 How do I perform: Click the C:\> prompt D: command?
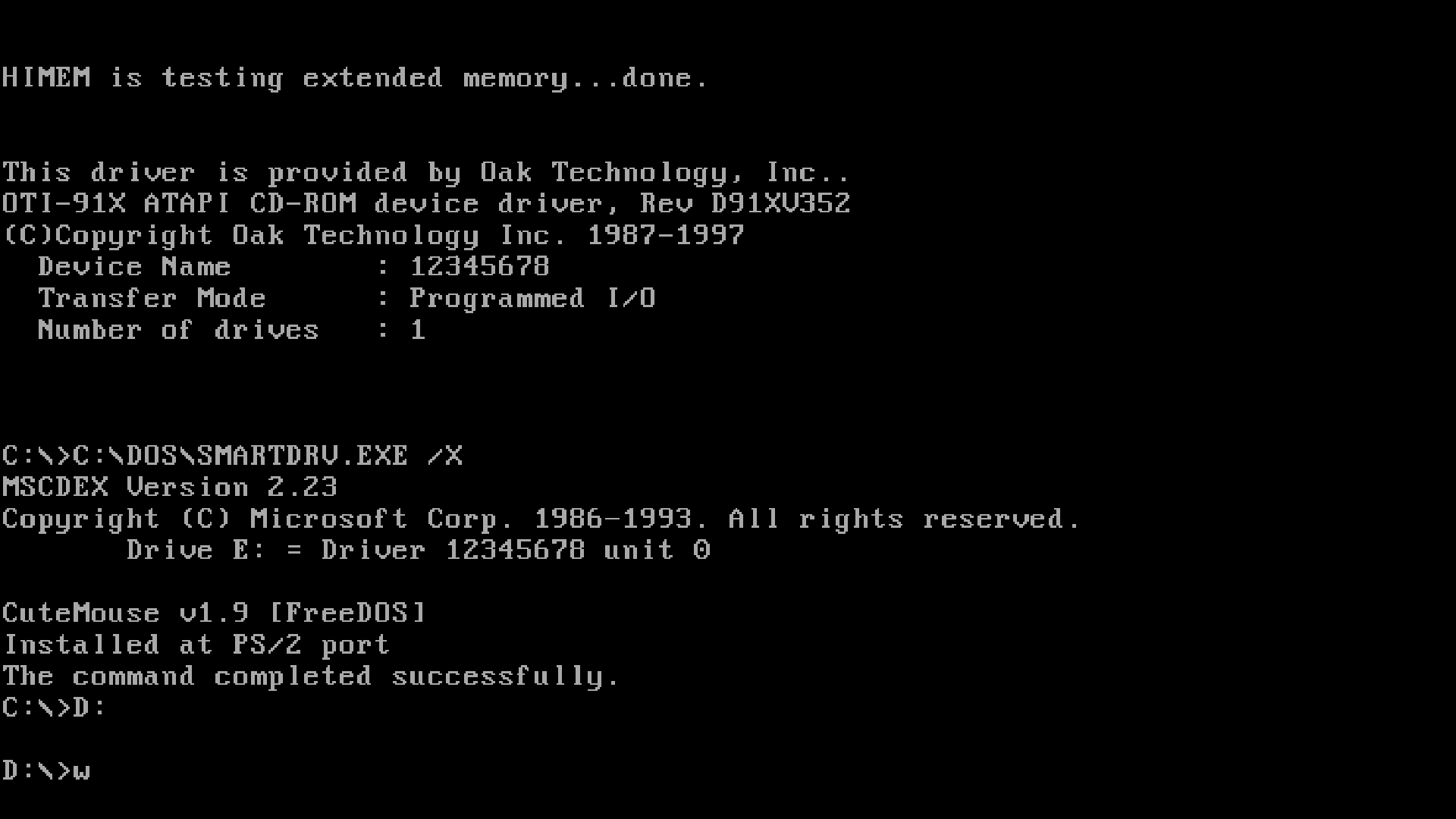(55, 707)
